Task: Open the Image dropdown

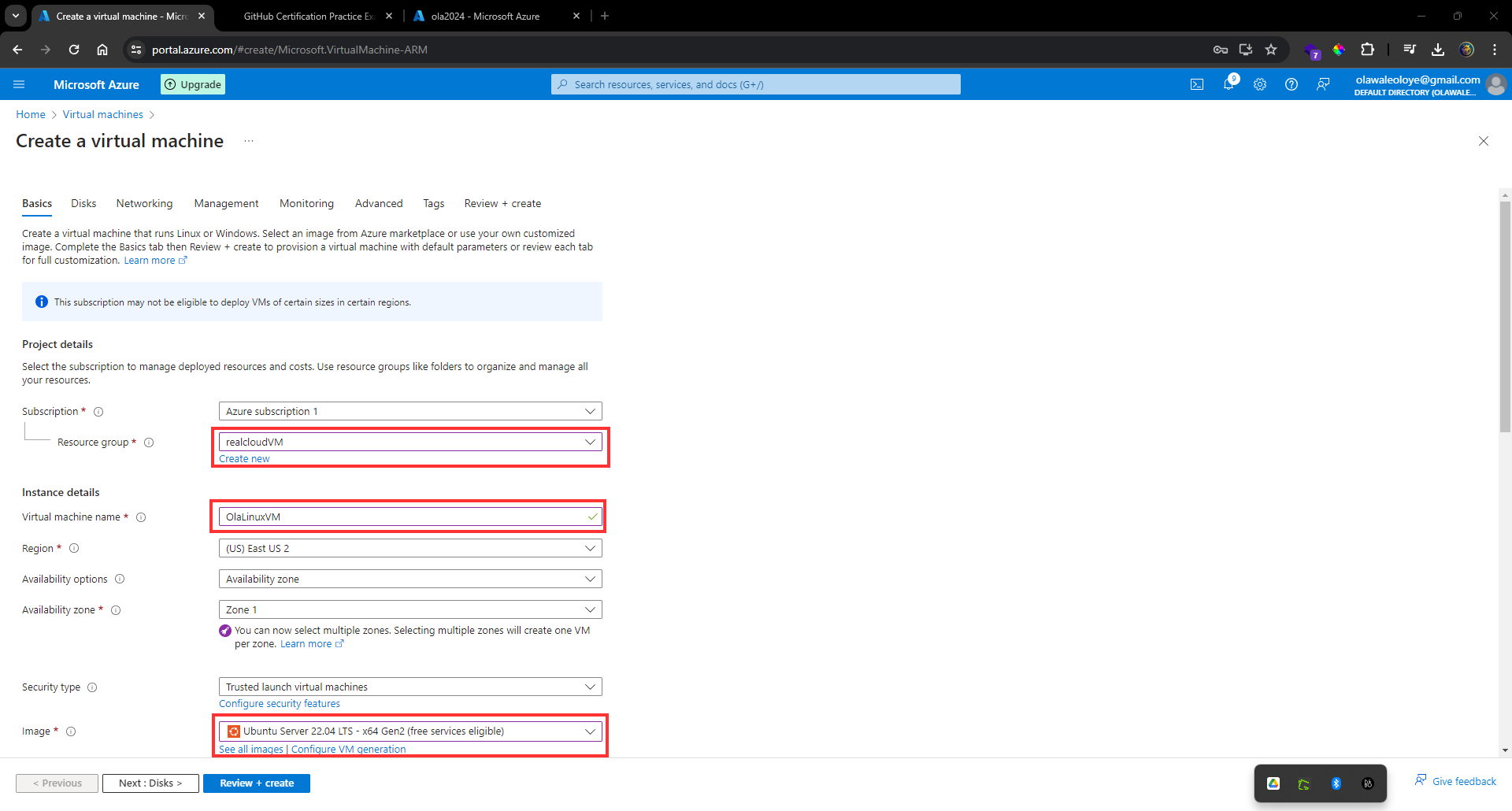Action: [410, 731]
